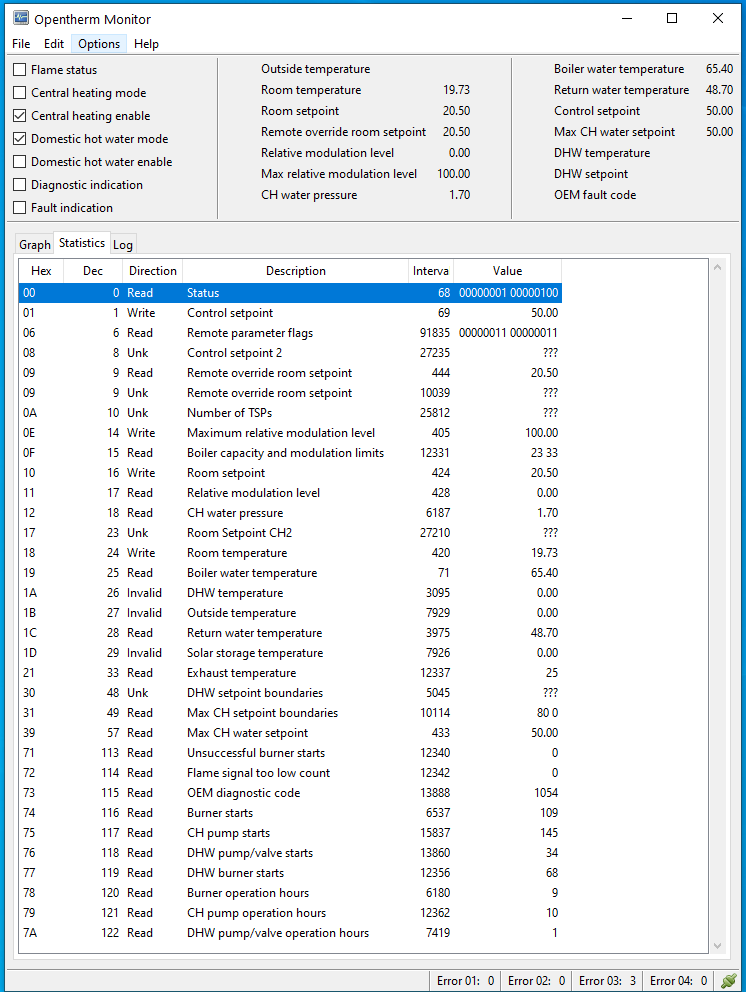This screenshot has width=746, height=992.
Task: Select the Status row
Action: coord(290,293)
